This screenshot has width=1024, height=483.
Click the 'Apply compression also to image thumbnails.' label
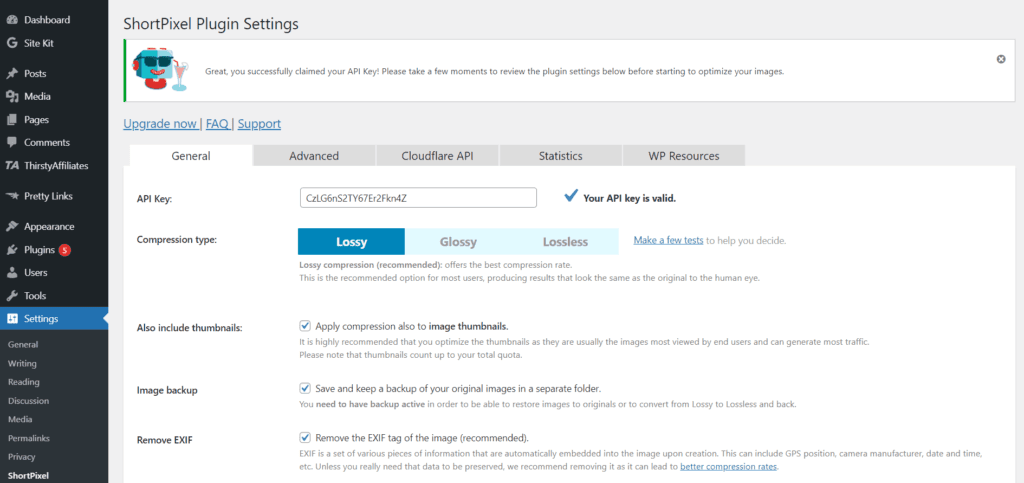[x=411, y=326]
